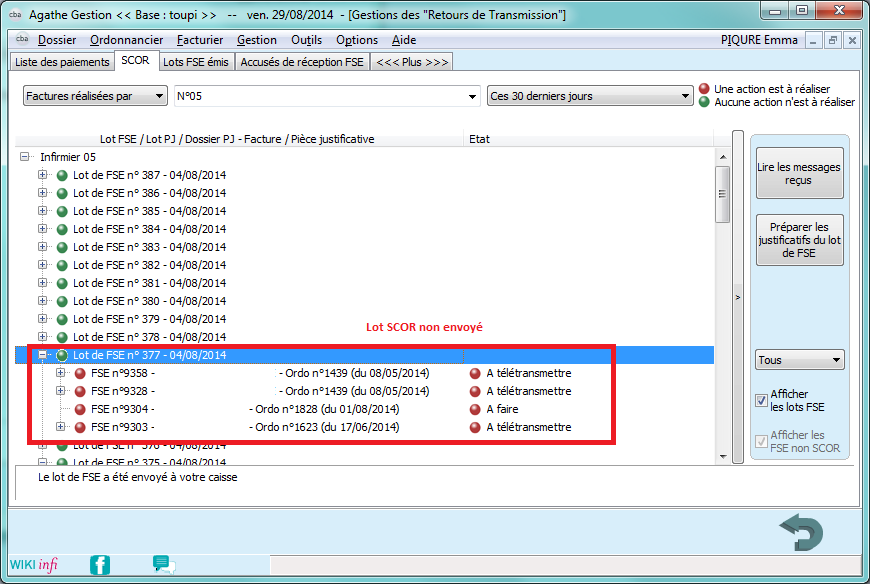870x584 pixels.
Task: Expand Lot de FSE n° 387
Action: [x=42, y=175]
